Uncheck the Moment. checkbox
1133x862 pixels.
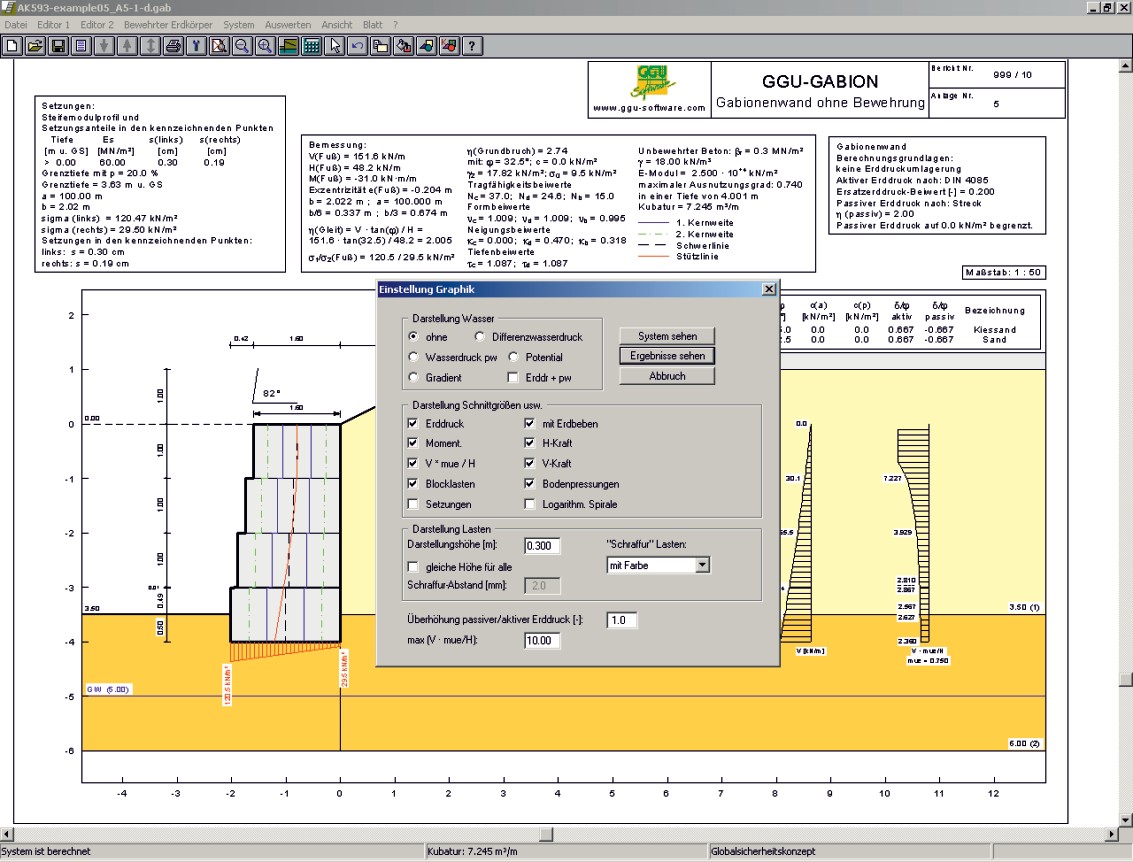[x=412, y=442]
